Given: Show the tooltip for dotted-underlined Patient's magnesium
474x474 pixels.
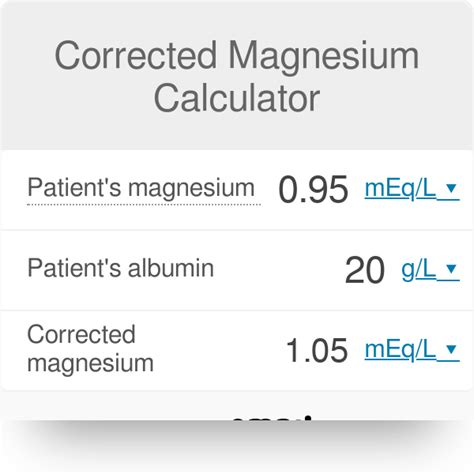Looking at the screenshot, I should tap(141, 188).
